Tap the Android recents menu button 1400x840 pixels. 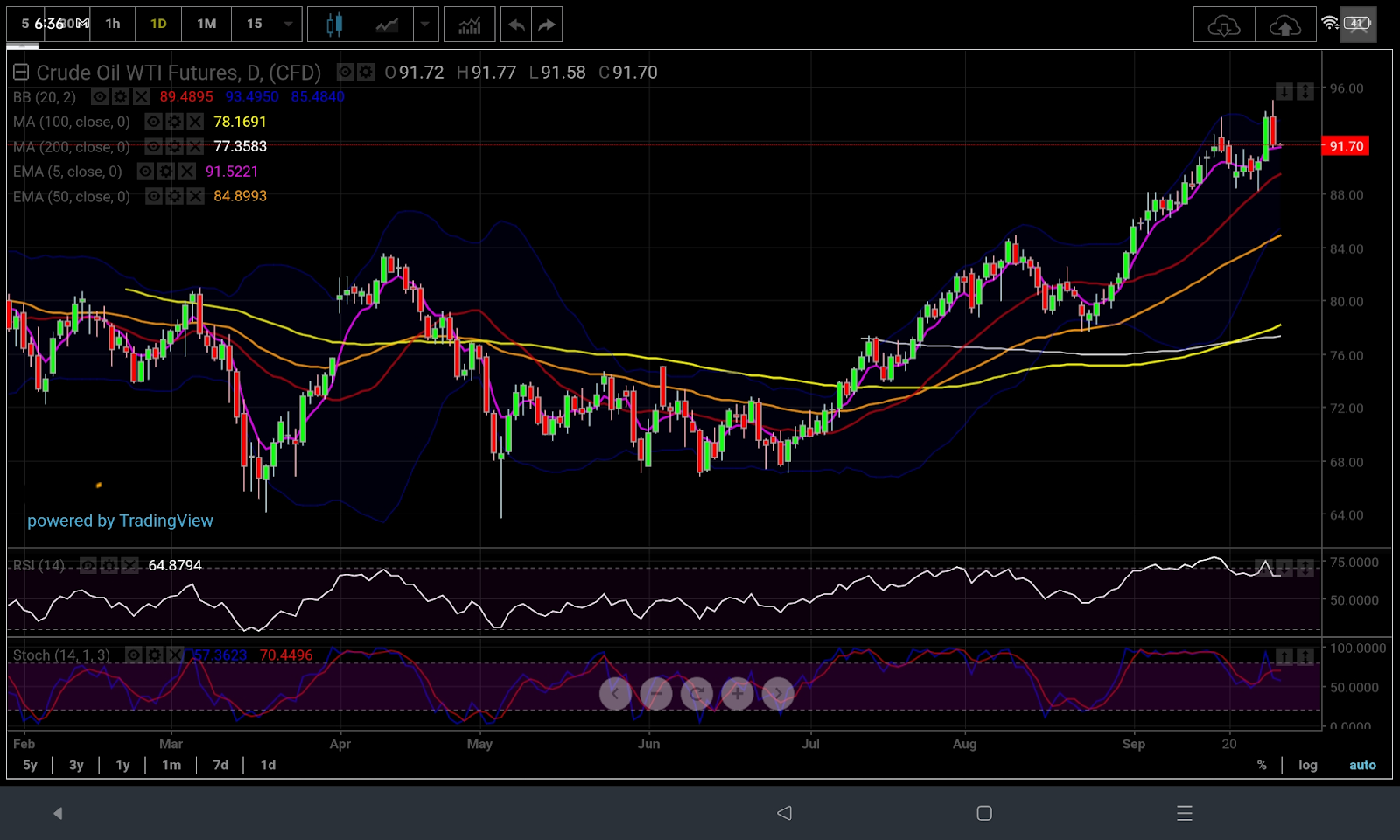[x=1185, y=813]
